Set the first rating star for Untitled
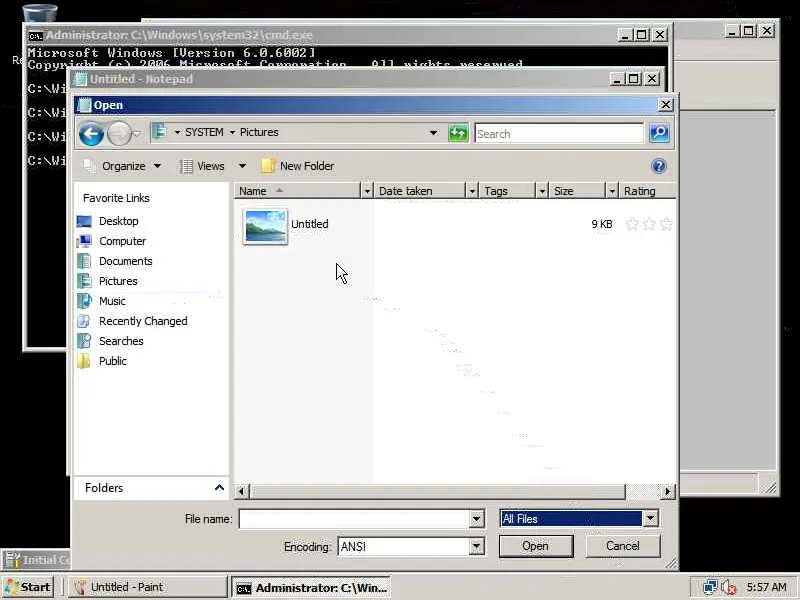The height and width of the screenshot is (600, 800). pos(632,223)
